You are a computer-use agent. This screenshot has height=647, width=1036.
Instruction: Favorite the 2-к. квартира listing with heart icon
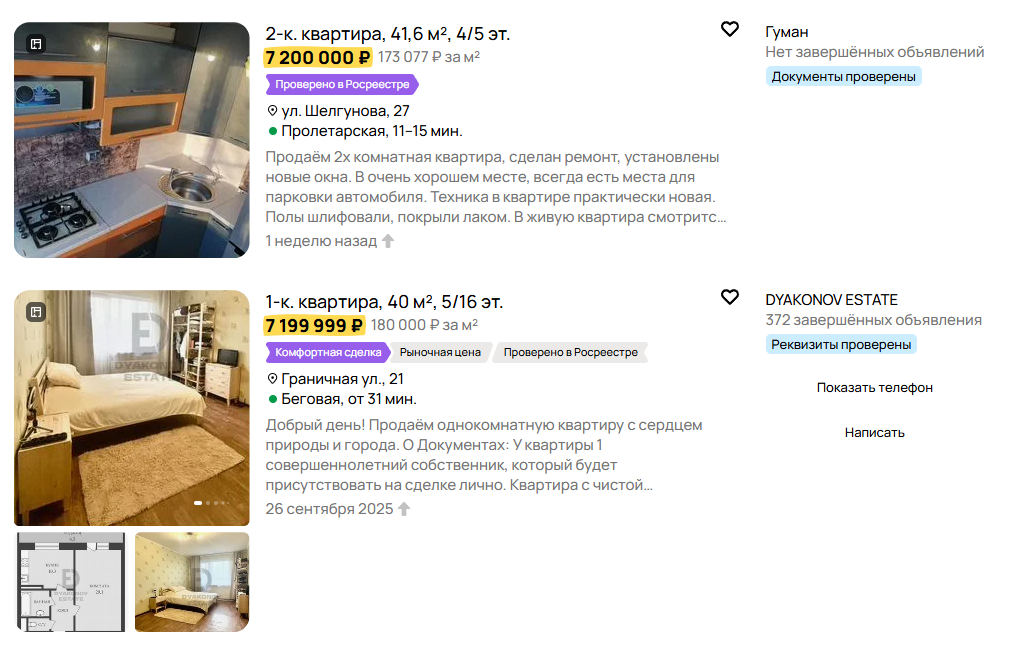coord(729,29)
